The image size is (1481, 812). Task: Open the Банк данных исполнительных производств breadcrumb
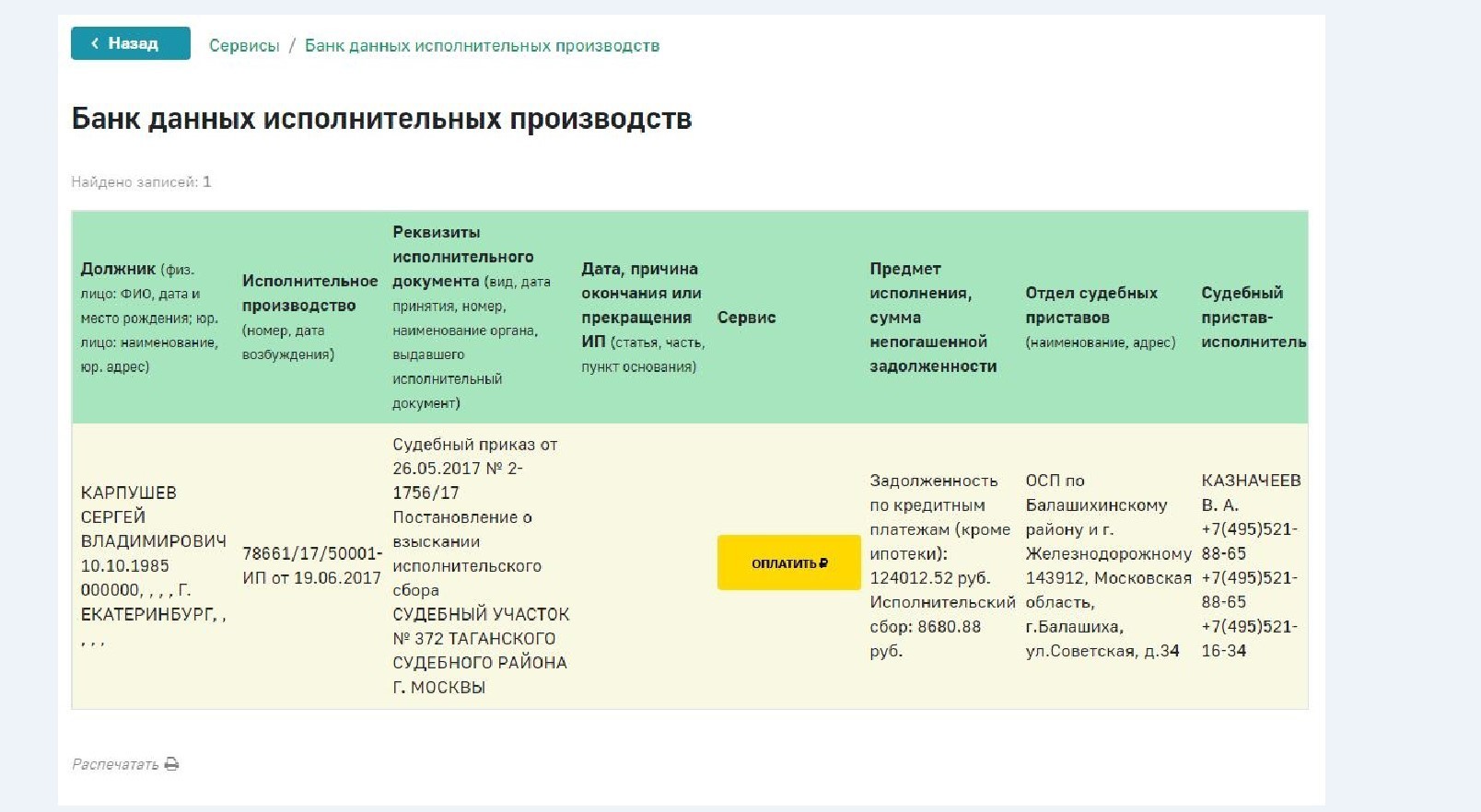(482, 46)
